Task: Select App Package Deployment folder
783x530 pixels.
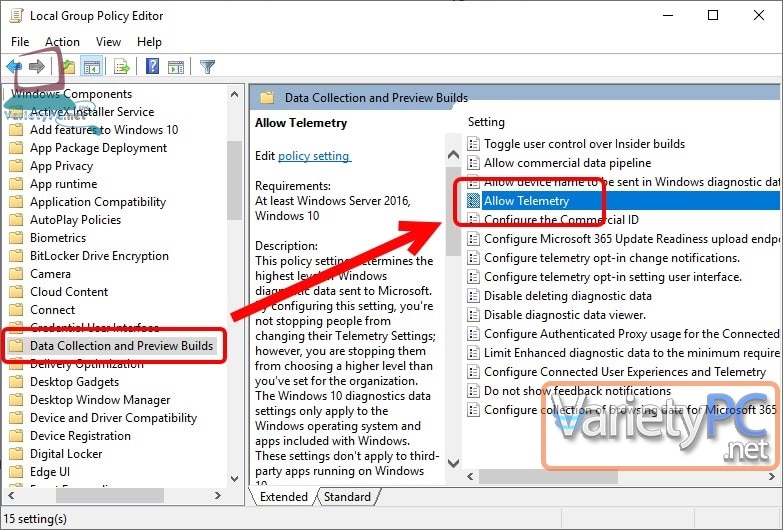Action: click(x=98, y=148)
